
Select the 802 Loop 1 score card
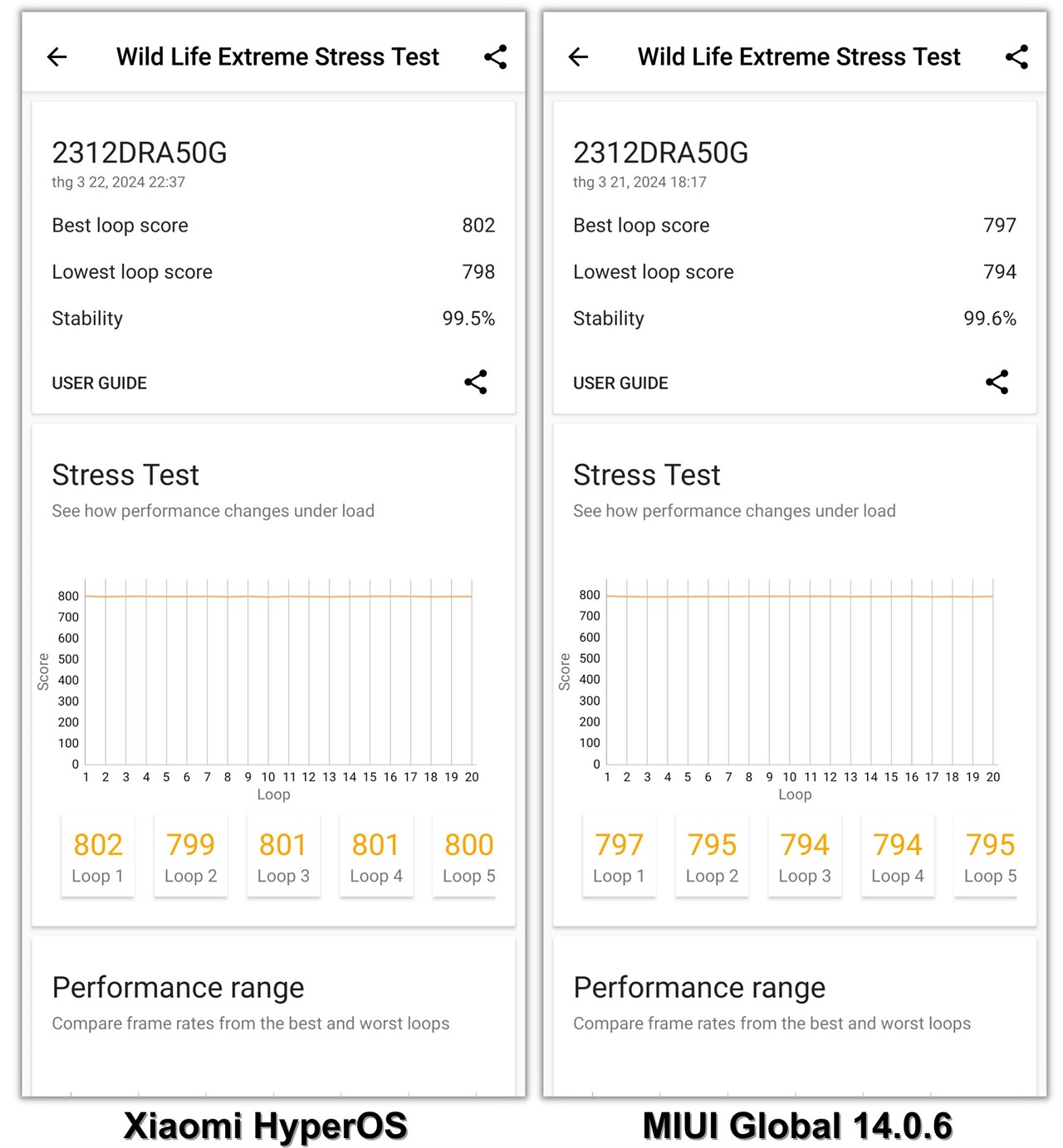(x=97, y=855)
